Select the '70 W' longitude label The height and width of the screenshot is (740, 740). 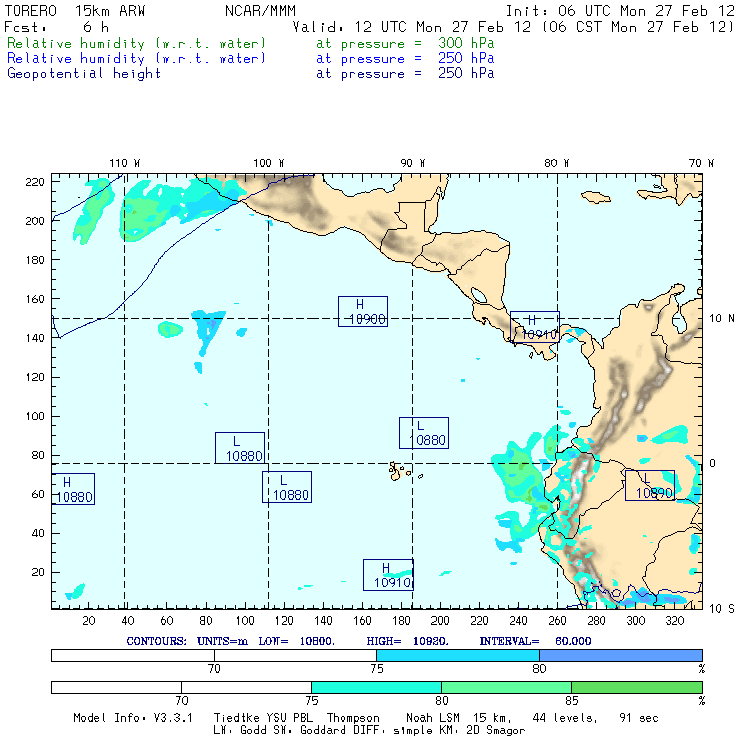(x=701, y=163)
